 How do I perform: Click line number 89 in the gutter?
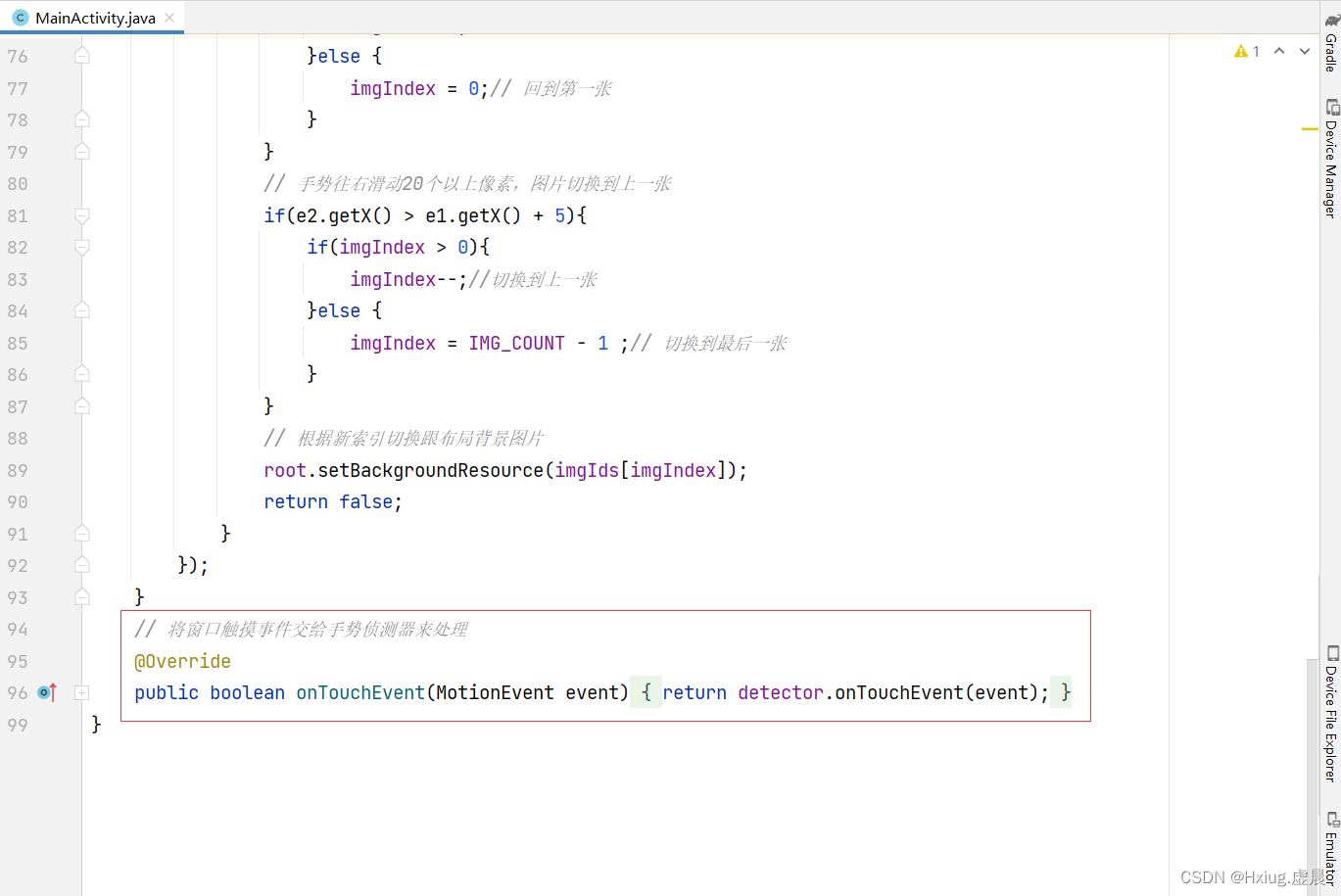click(18, 470)
